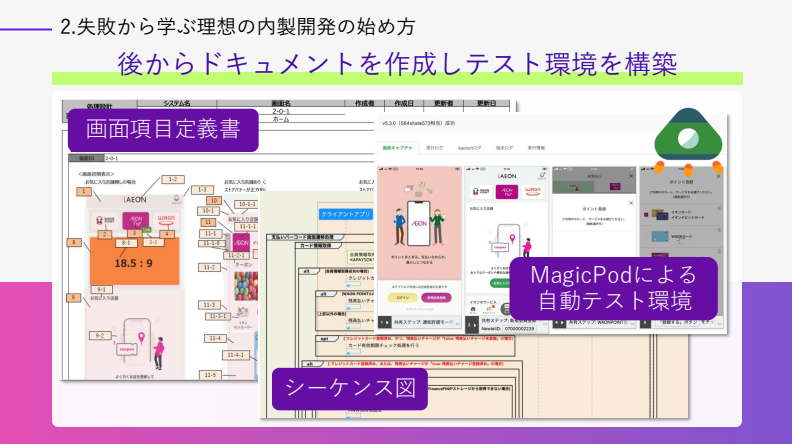Viewport: 792px width, 444px height.
Task: Go to the 実行情報 tab
Action: [536, 148]
